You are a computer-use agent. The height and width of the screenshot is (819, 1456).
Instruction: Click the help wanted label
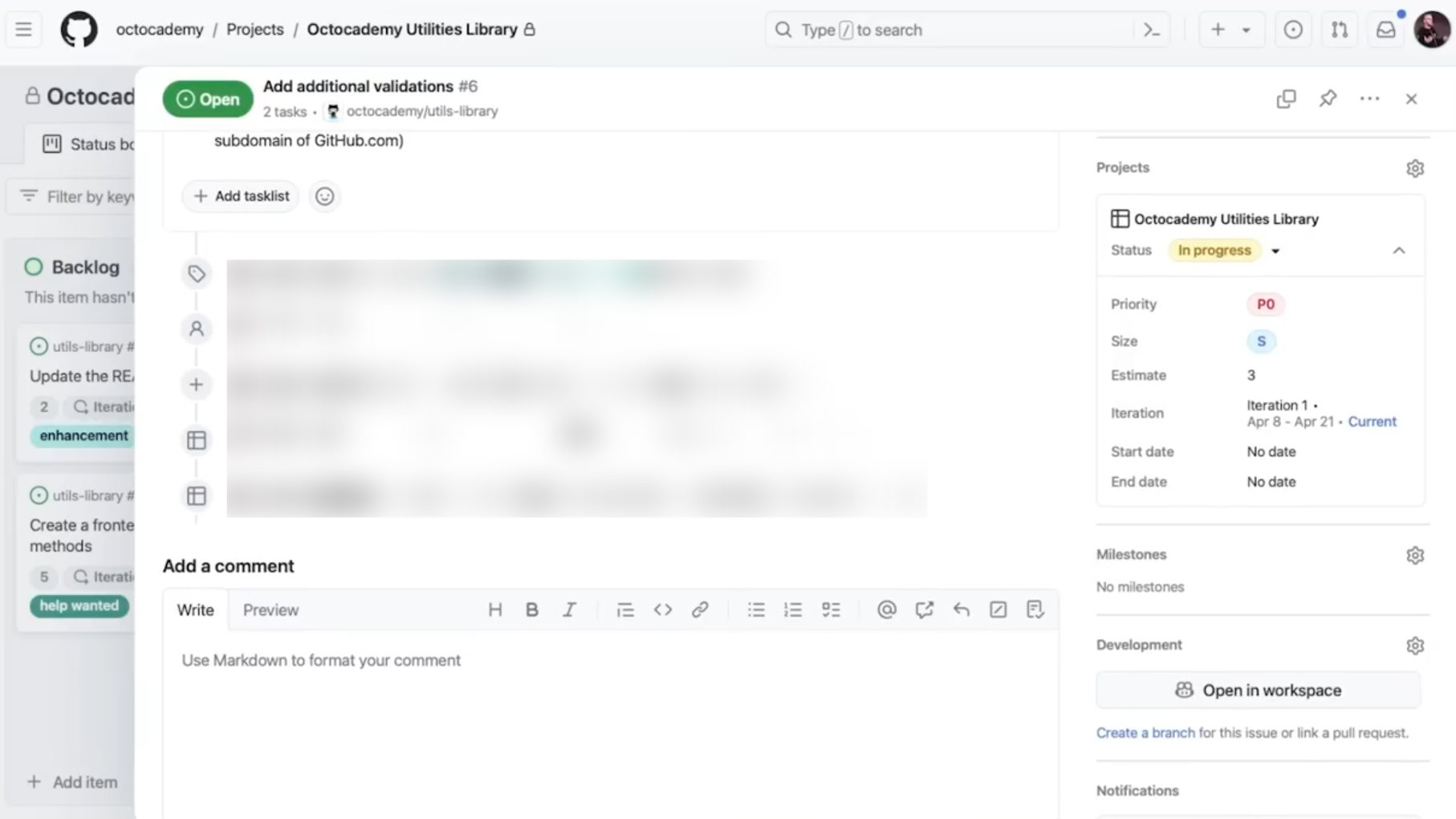pyautogui.click(x=79, y=606)
